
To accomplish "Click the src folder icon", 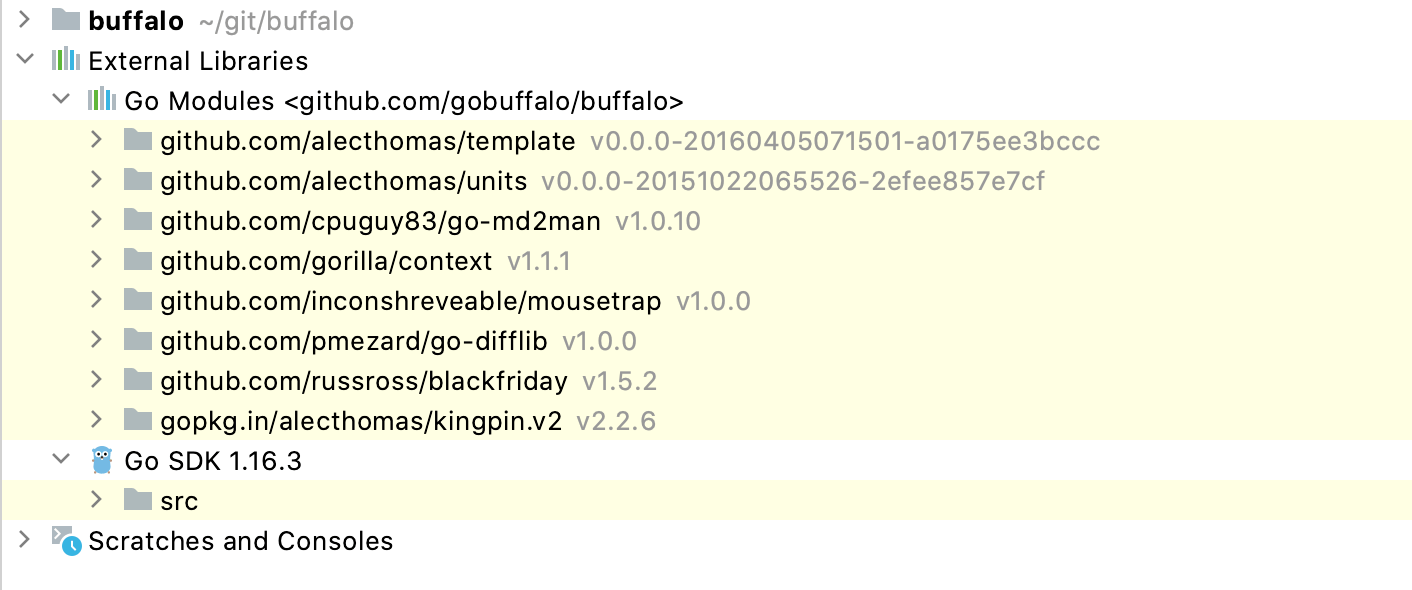I will click(138, 500).
